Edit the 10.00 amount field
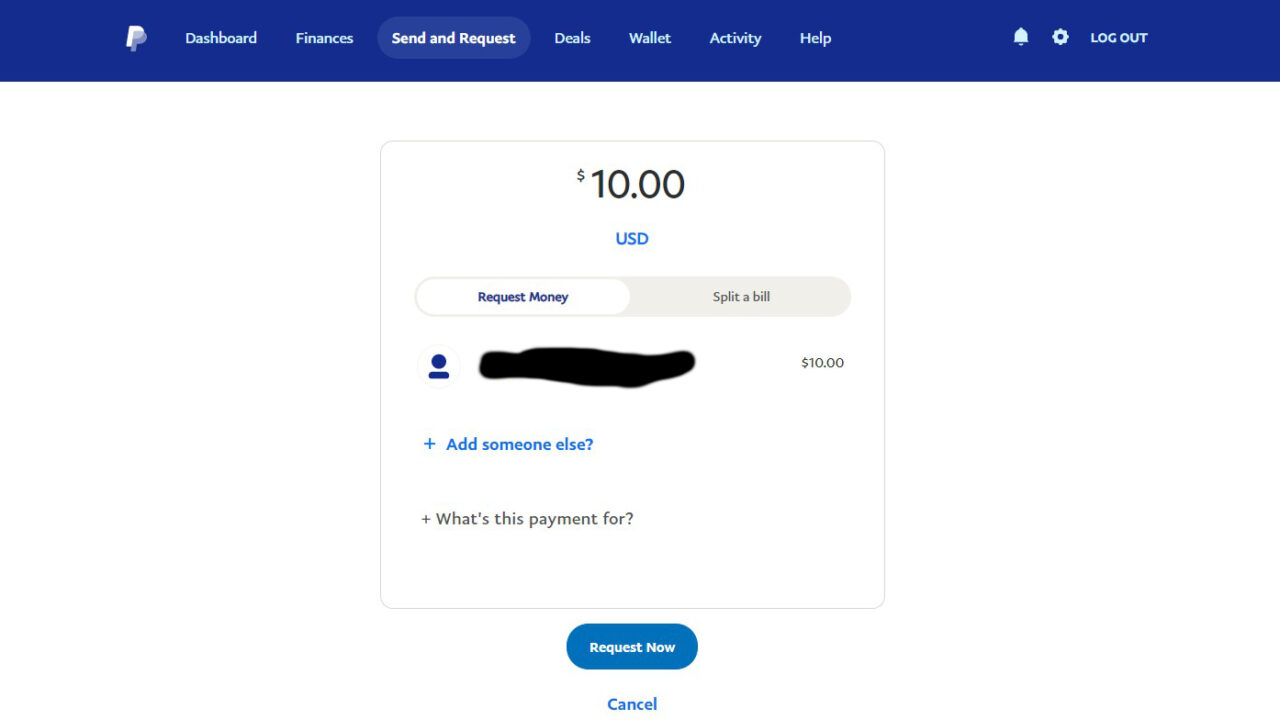 640,184
